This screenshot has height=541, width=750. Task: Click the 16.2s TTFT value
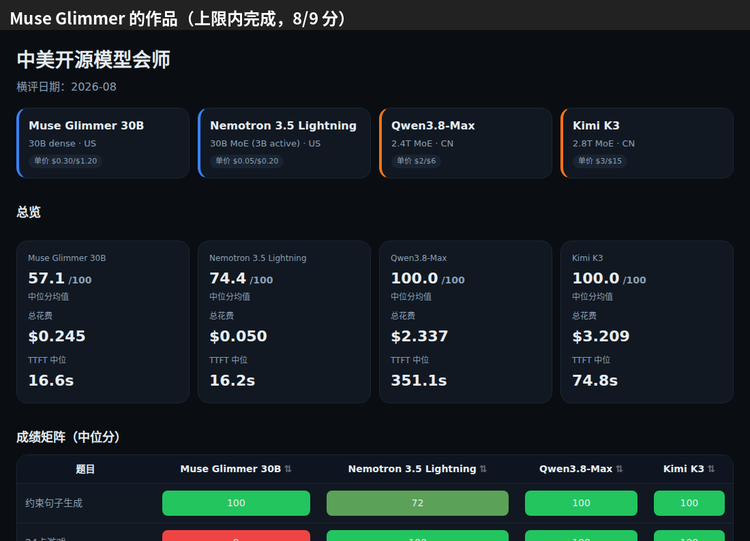point(232,381)
